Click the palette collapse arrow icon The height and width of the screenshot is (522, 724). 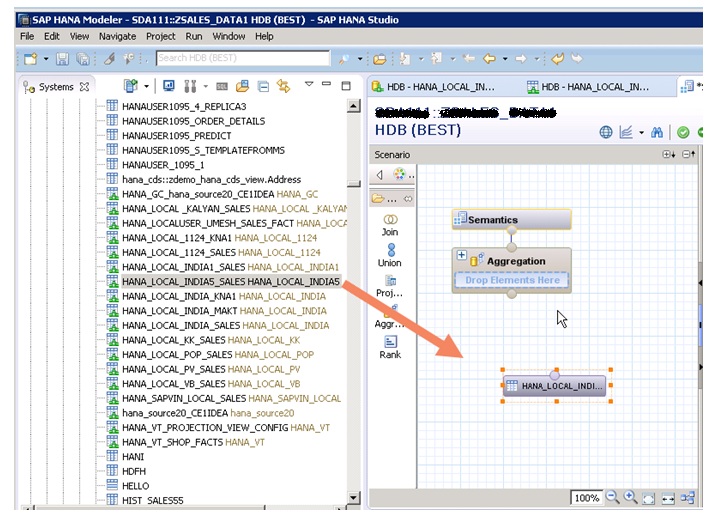tap(380, 175)
